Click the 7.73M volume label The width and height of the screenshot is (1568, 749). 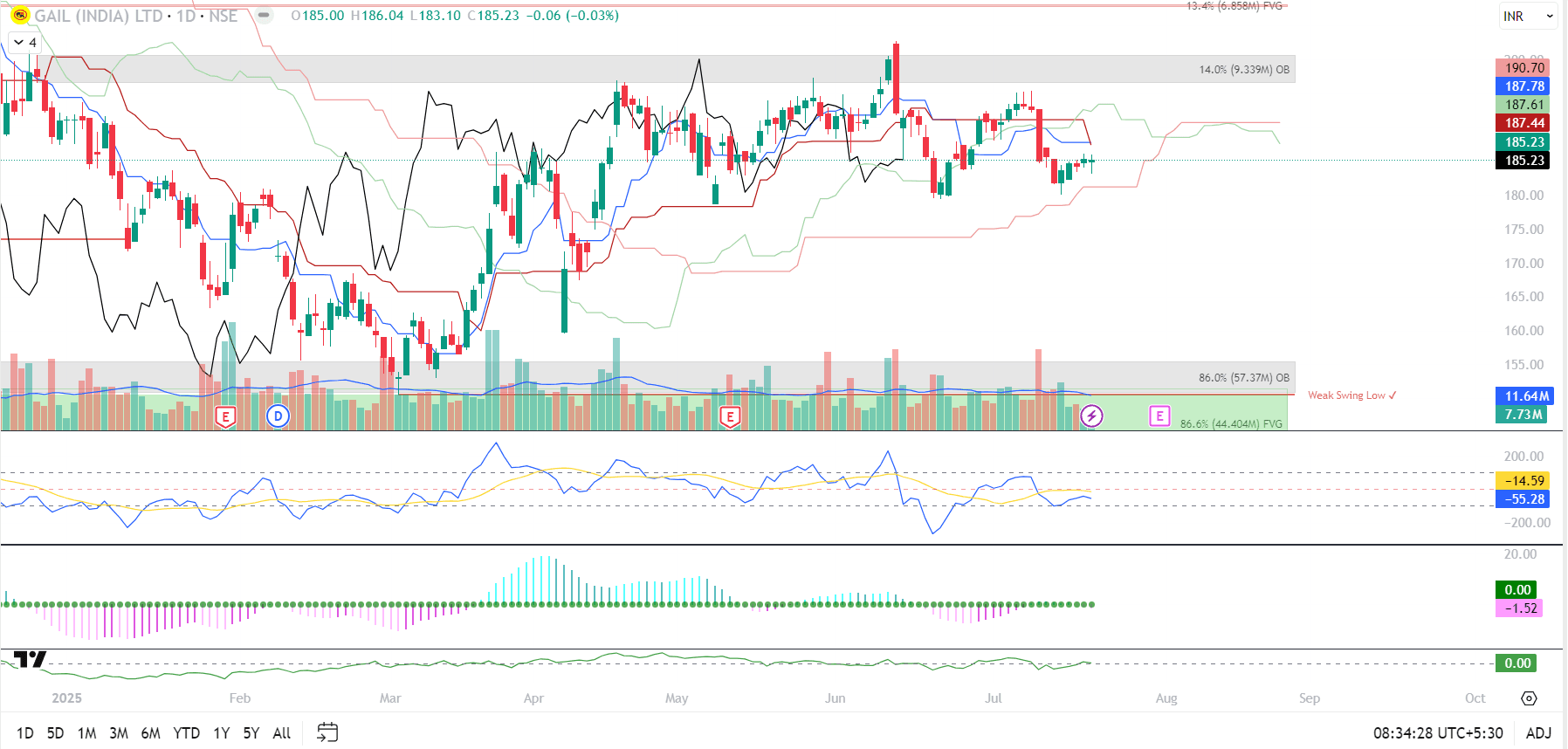pyautogui.click(x=1522, y=415)
